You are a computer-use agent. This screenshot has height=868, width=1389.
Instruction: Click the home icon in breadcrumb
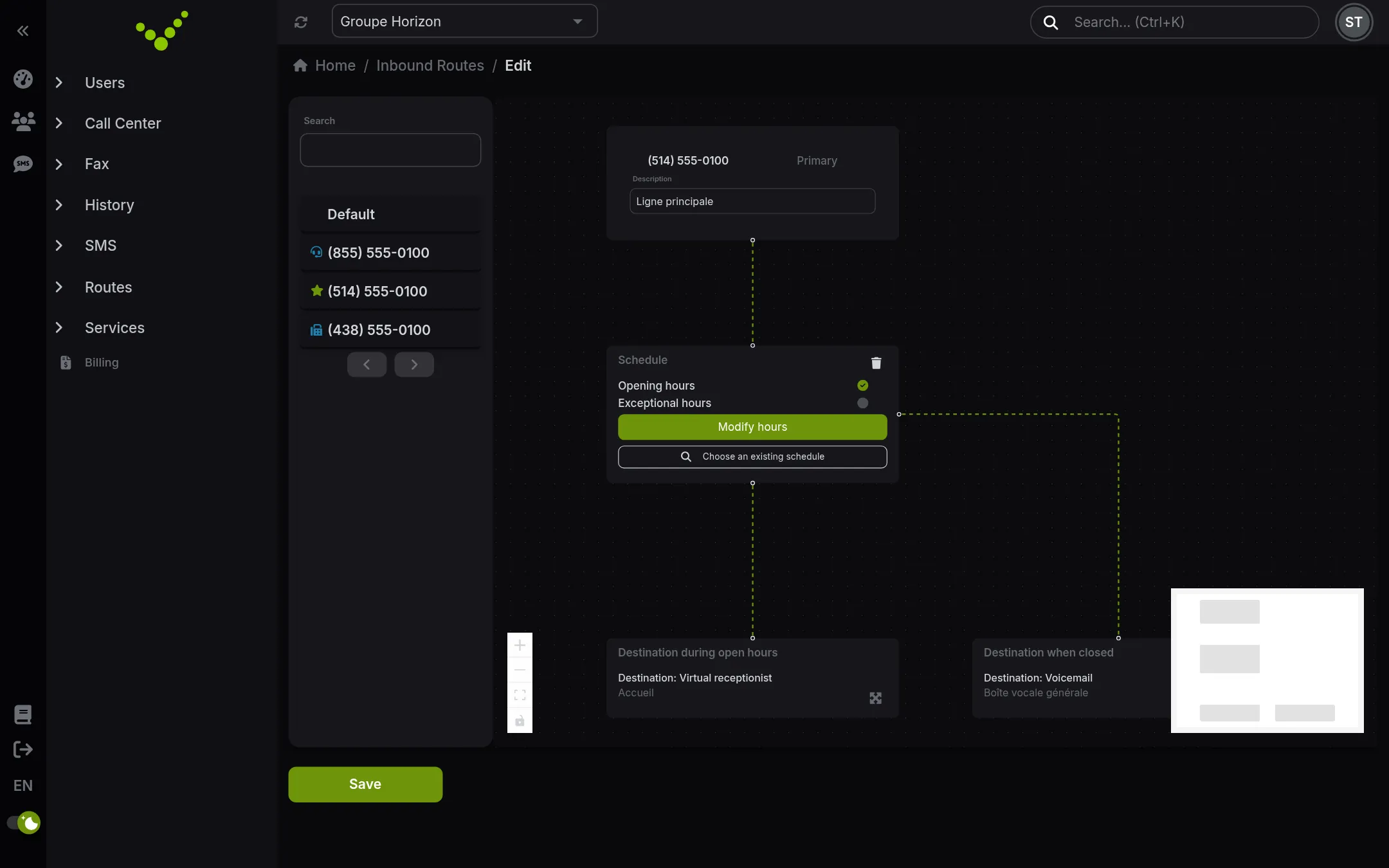[x=300, y=66]
